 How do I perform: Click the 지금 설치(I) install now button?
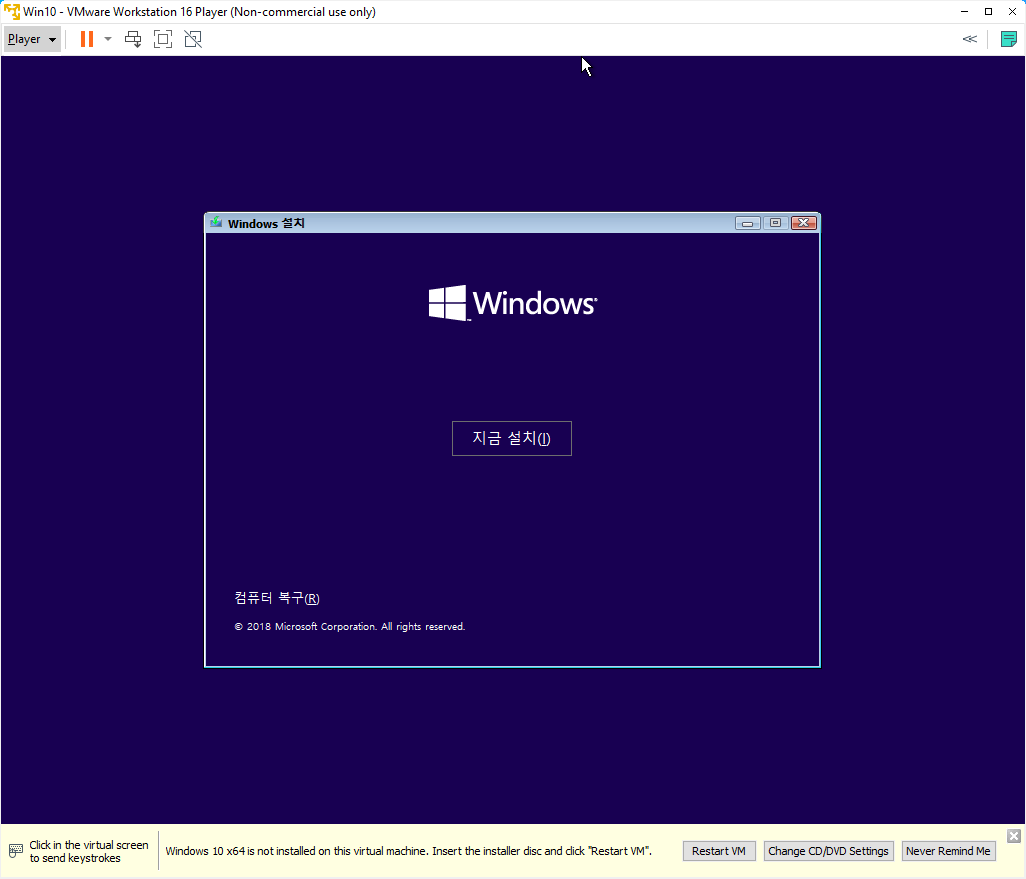512,439
